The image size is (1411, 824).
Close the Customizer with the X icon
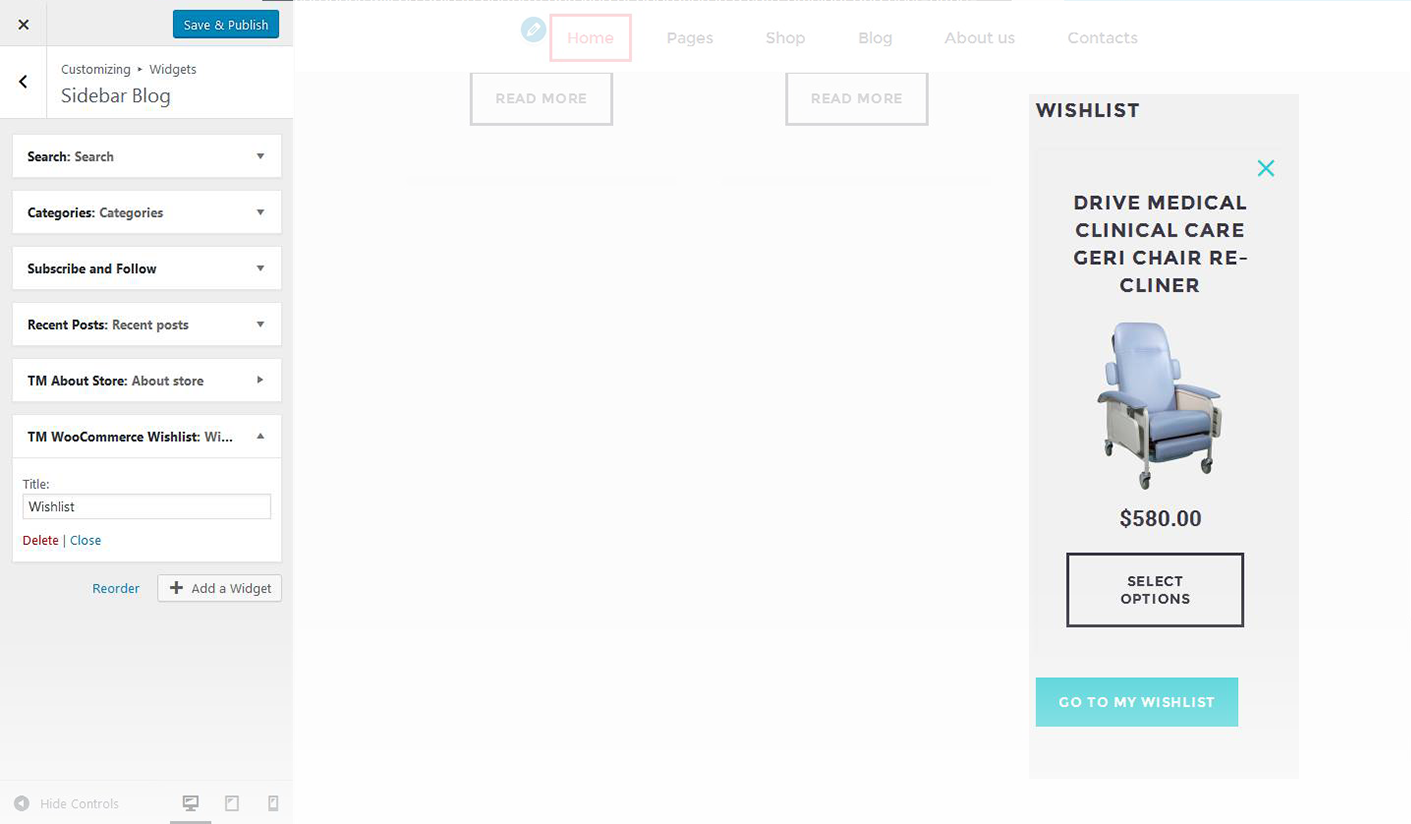point(23,24)
